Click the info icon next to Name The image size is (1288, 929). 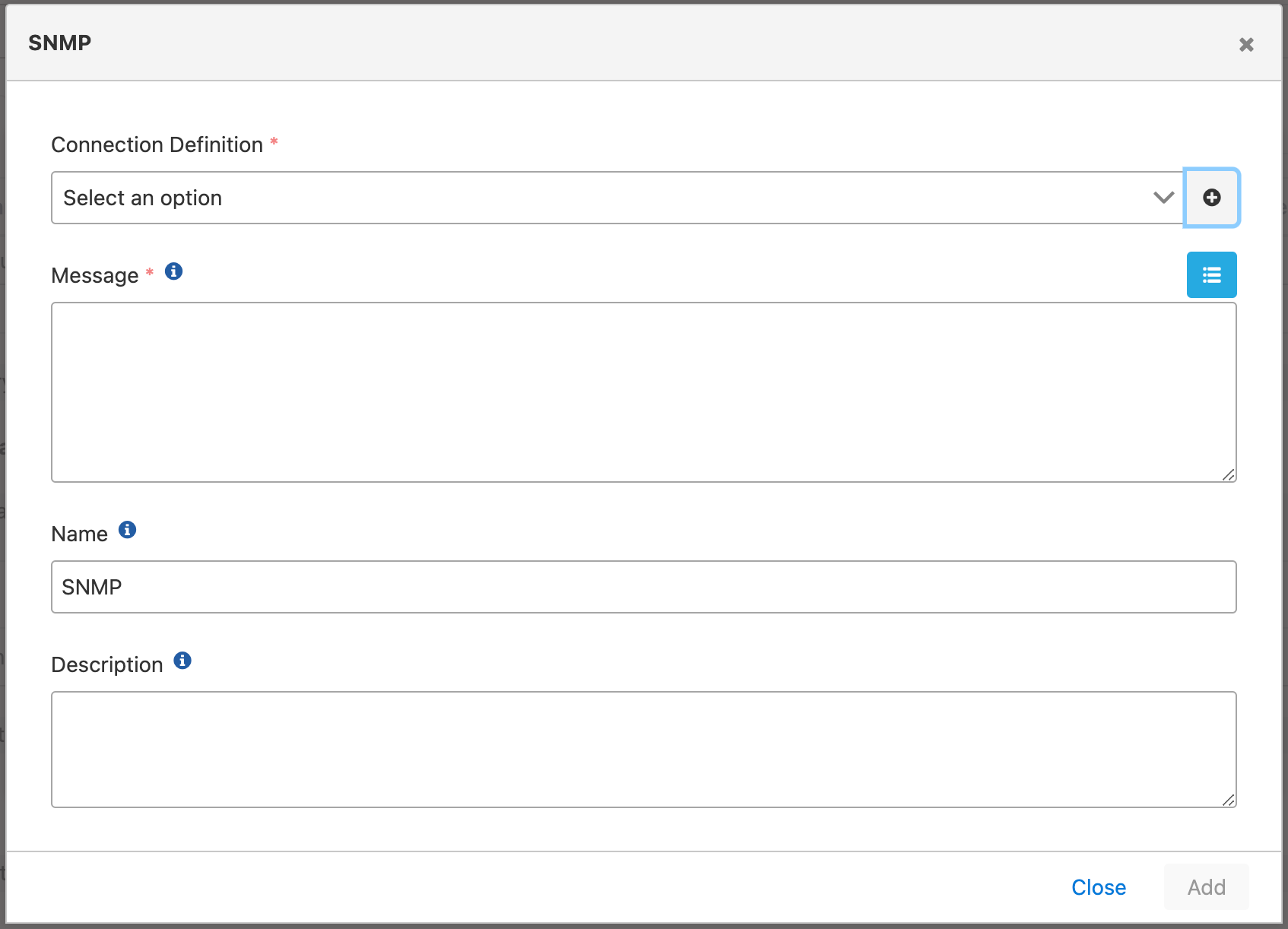coord(128,530)
